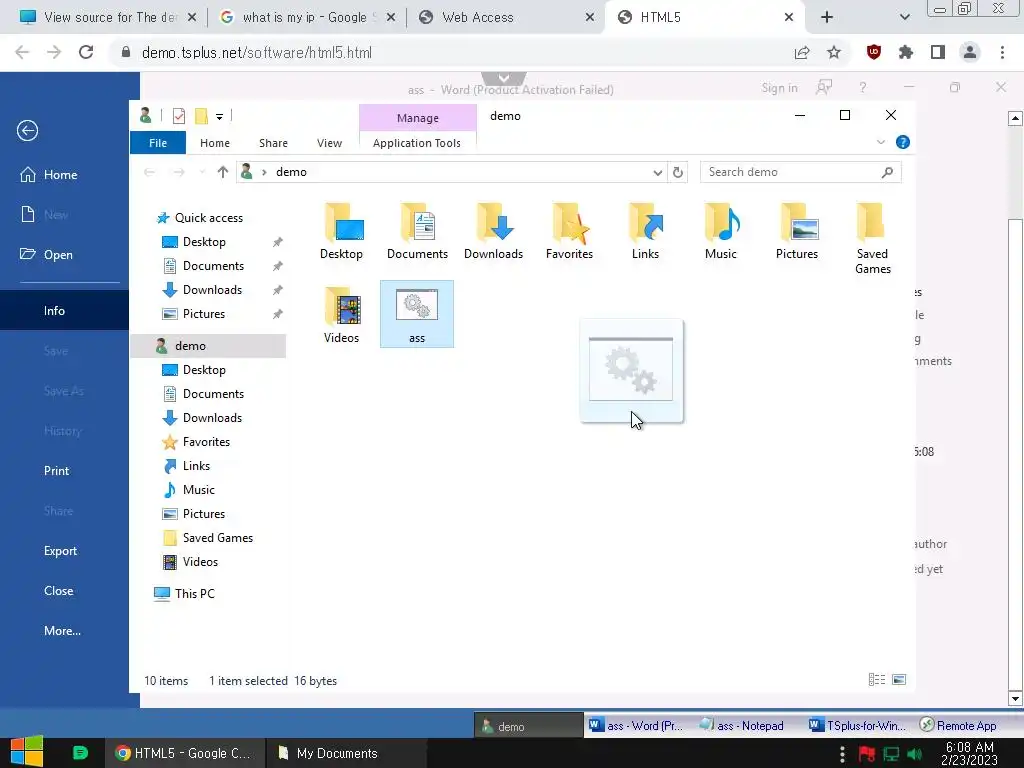Click Sign in in the Word title bar
Viewport: 1024px width, 768px height.
pyautogui.click(x=779, y=88)
